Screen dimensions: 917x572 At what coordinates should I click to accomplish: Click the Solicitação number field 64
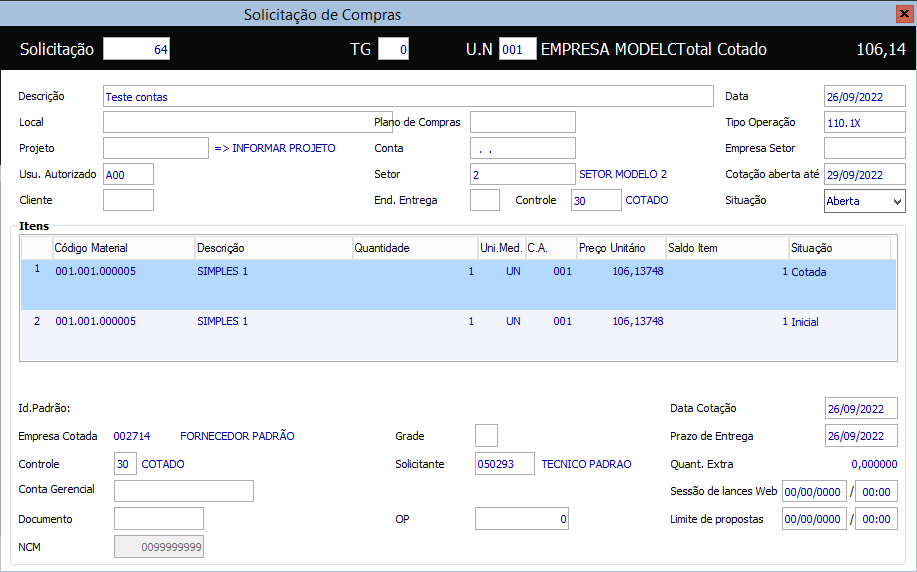point(136,49)
